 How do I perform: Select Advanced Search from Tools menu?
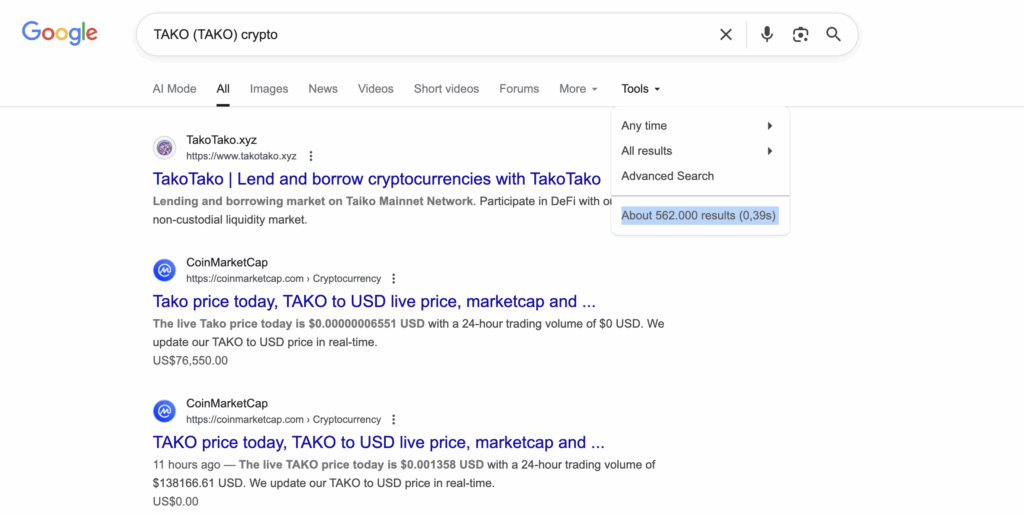click(667, 176)
